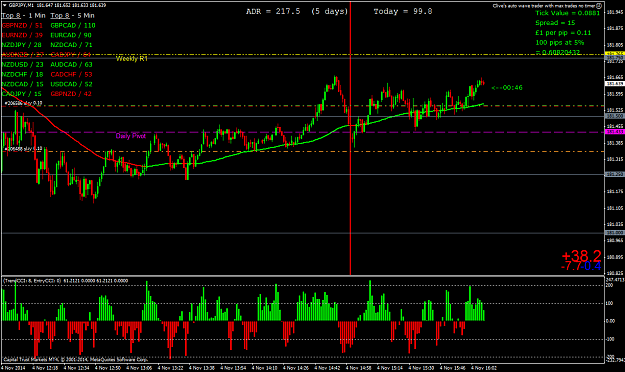This screenshot has height=372, width=625.
Task: Click the CCI indicator title text in the subwindow
Action: click(66, 281)
